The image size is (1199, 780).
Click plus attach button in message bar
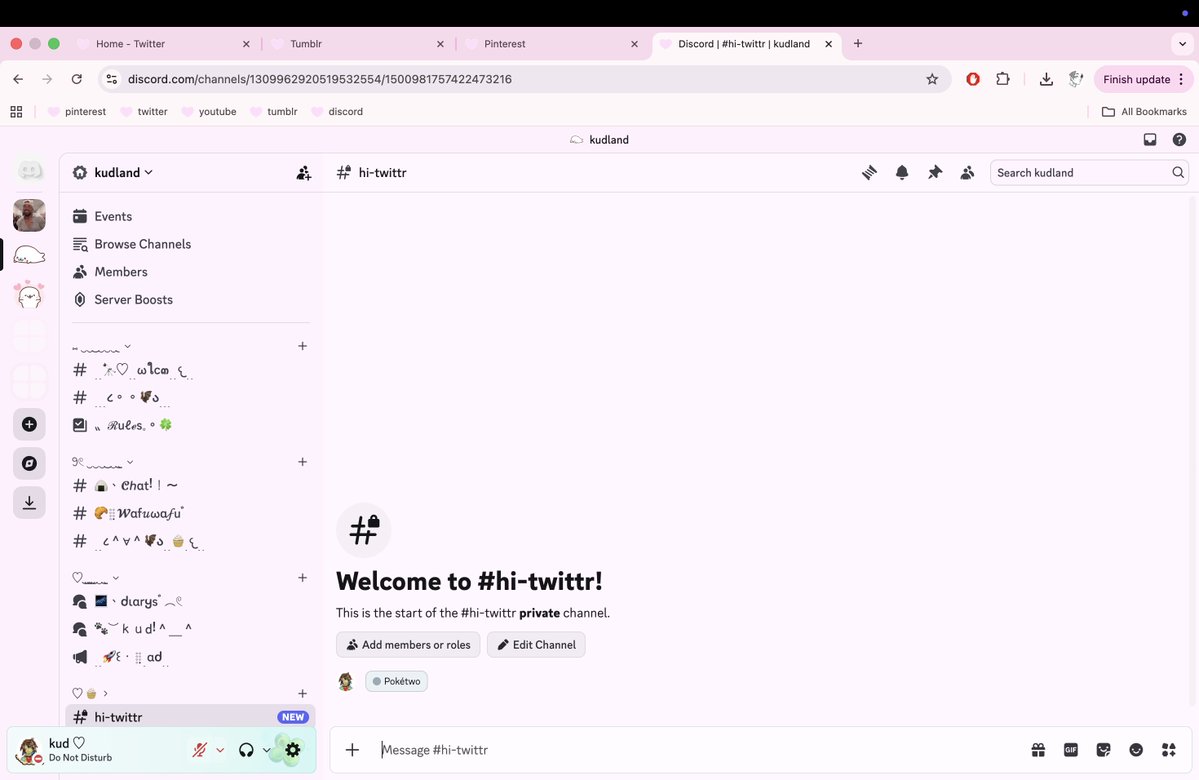pyautogui.click(x=352, y=750)
